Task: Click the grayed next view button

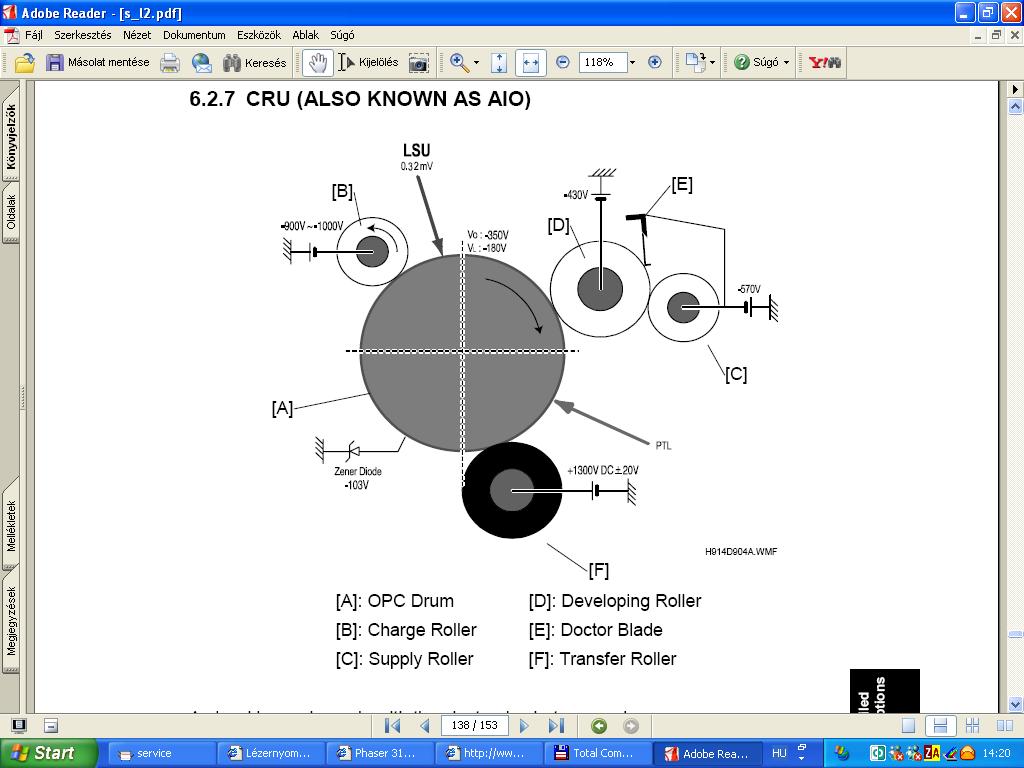Action: [630, 726]
